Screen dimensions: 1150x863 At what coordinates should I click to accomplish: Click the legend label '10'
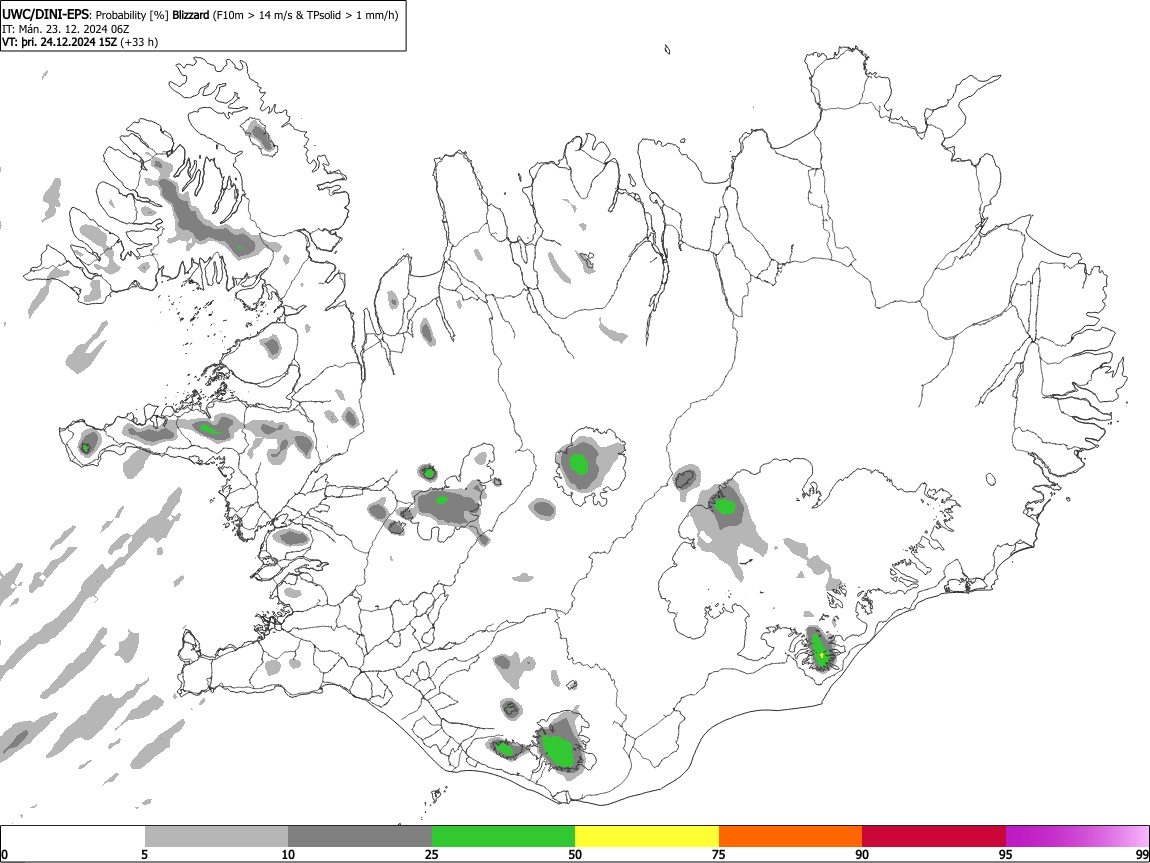tap(288, 854)
